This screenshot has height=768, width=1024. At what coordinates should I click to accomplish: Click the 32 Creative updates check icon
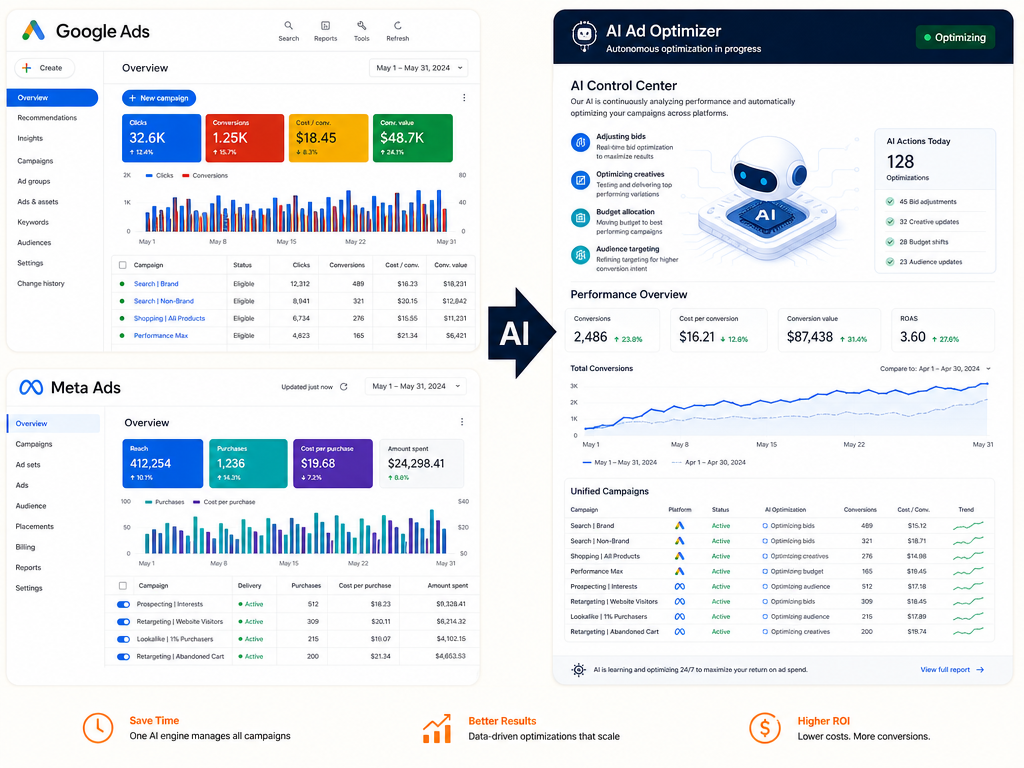(x=889, y=221)
